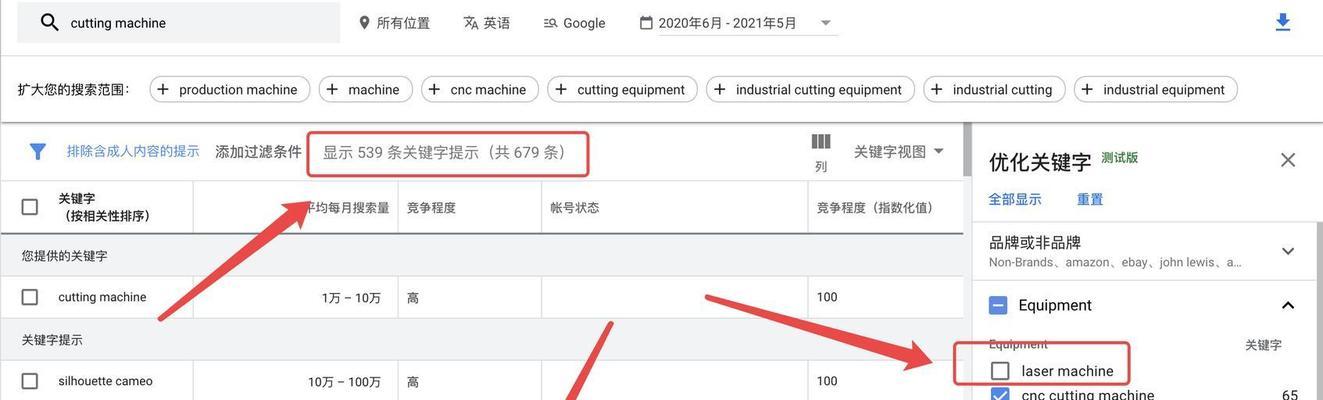Click the 1万 – 10万 search volume cell
The width and height of the screenshot is (1323, 400).
(x=351, y=298)
